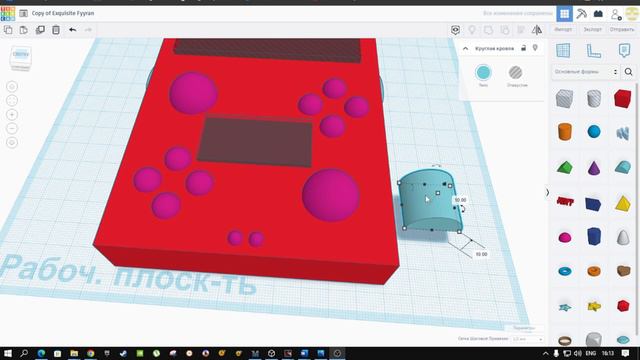Pick the gray Paraboloid shape
Screen dimensions: 640x360
623,238
